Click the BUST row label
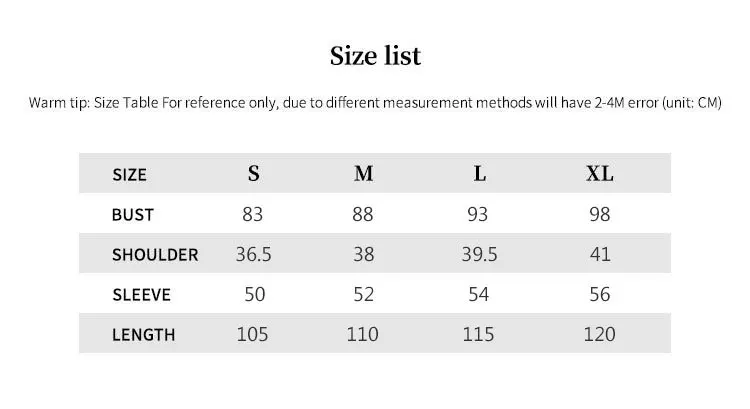 pyautogui.click(x=132, y=215)
